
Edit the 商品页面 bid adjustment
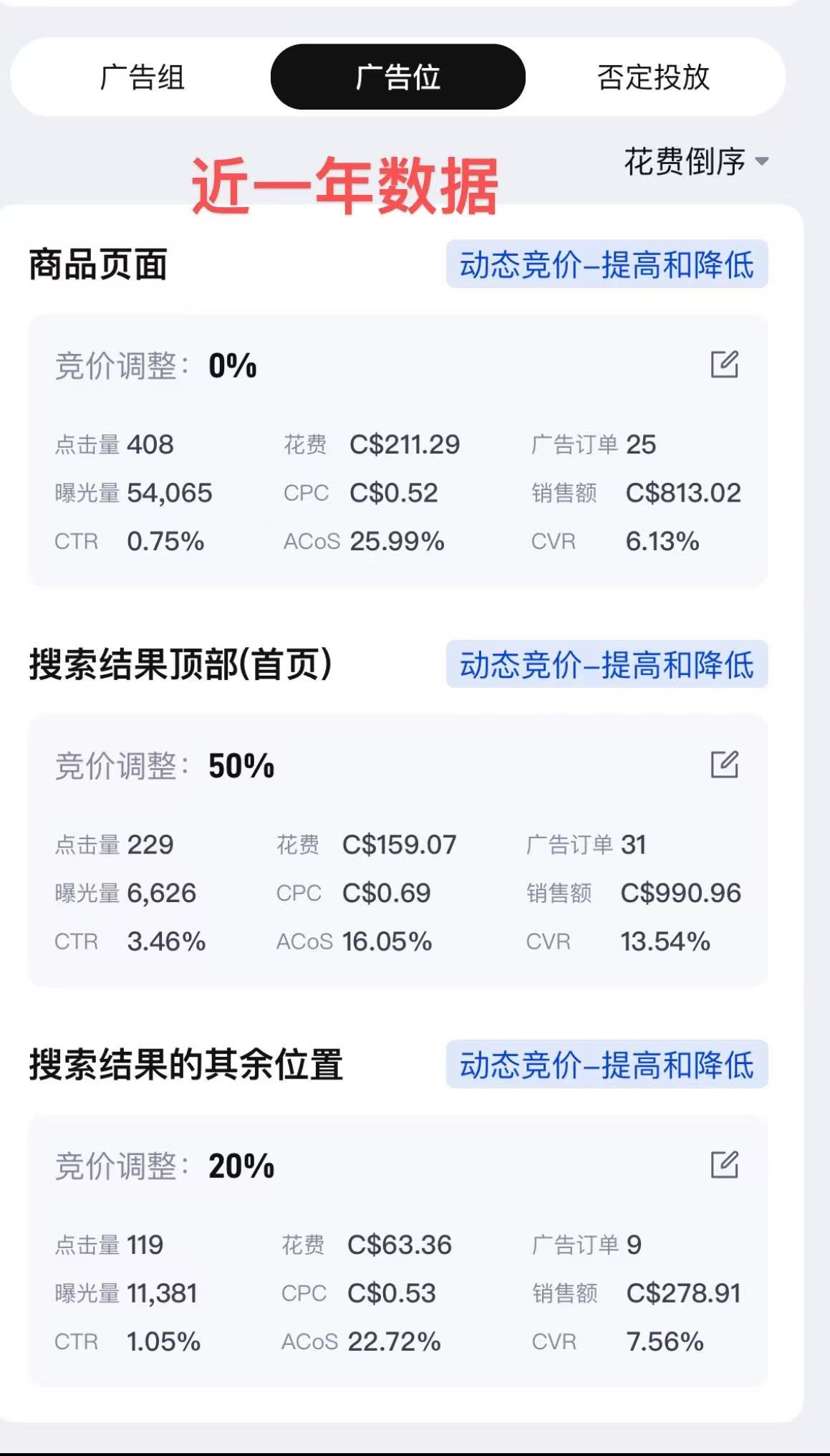coord(724,365)
